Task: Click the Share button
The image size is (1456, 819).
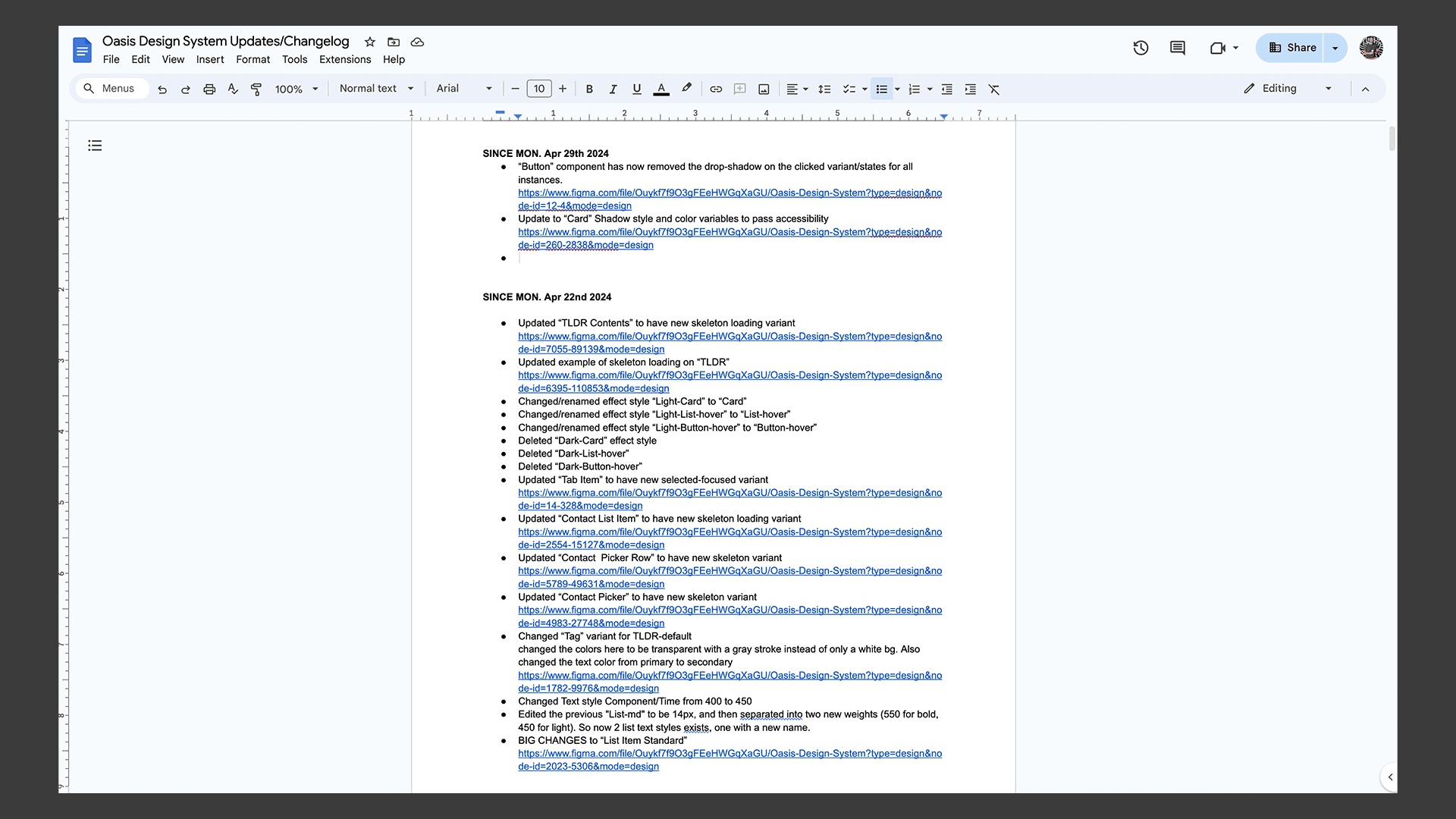Action: click(1292, 48)
